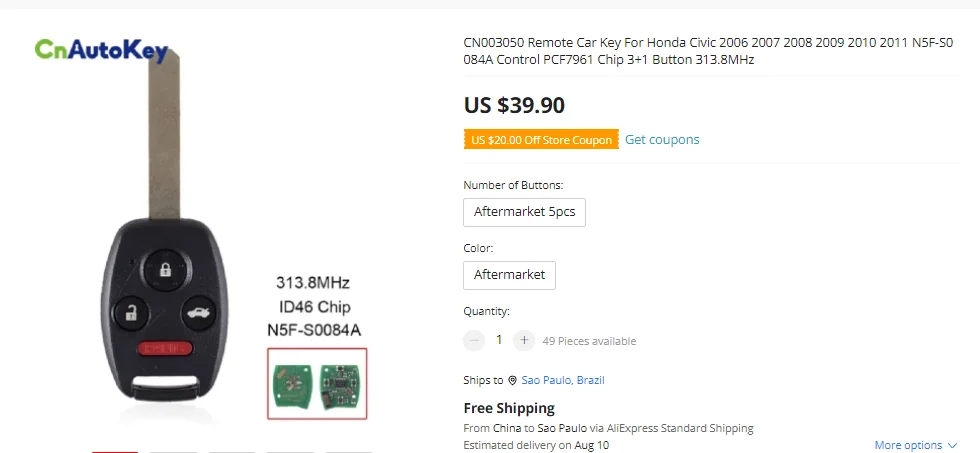This screenshot has height=453, width=980.
Task: Decrease quantity with the minus button
Action: [474, 340]
